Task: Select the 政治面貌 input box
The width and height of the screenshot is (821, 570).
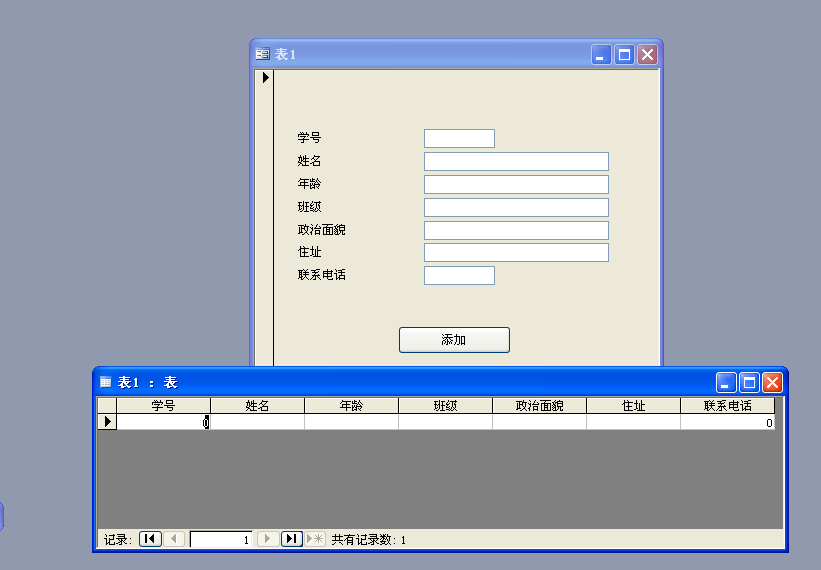Action: click(x=516, y=230)
